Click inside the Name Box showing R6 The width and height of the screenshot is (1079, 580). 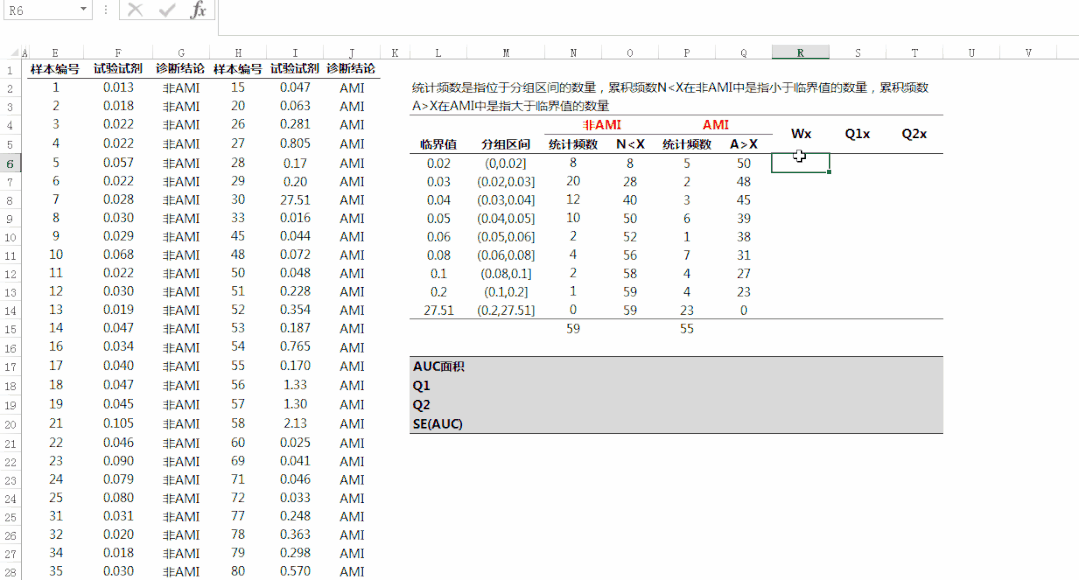(38, 10)
